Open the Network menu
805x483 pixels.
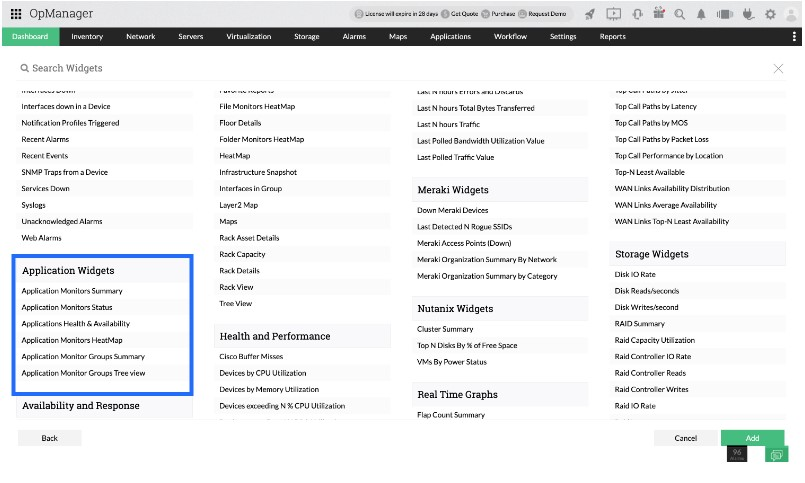click(141, 36)
